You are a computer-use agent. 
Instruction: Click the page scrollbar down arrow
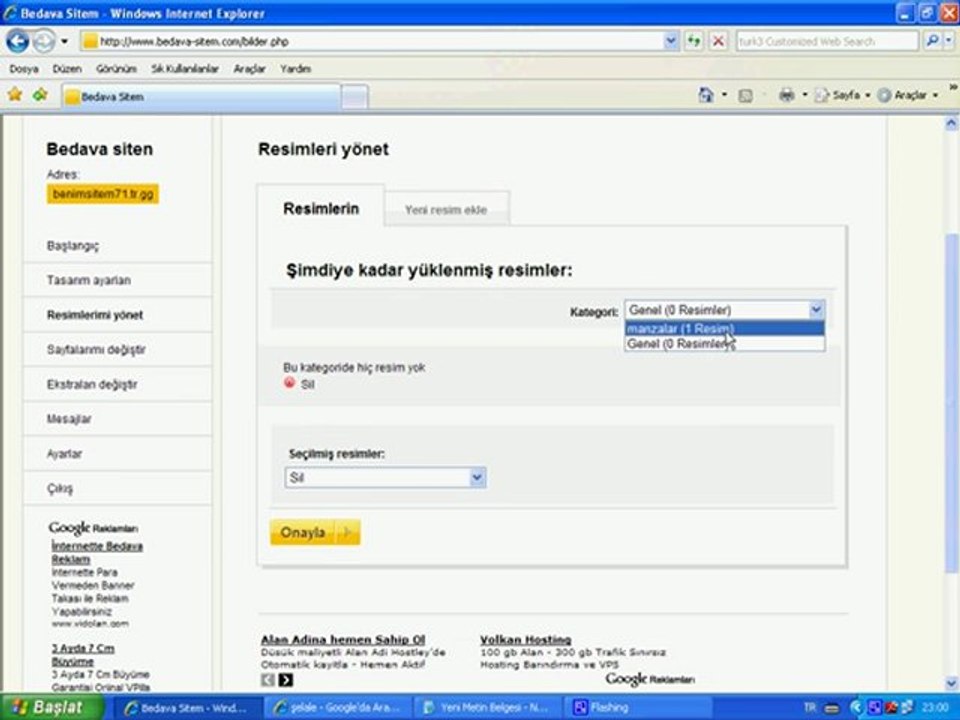click(951, 683)
